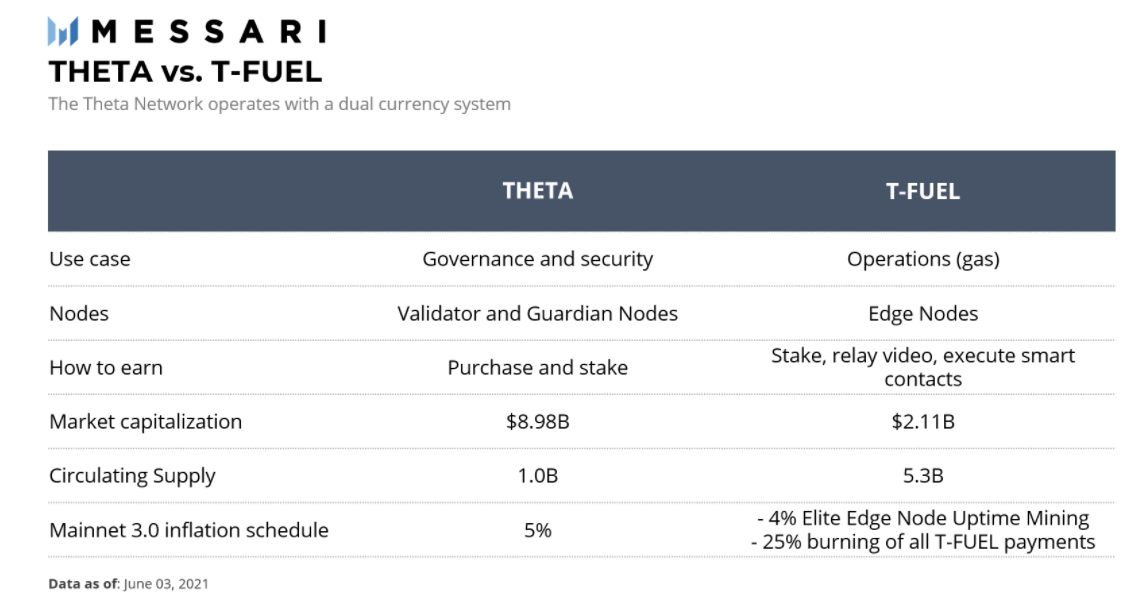
Task: Select the How to earn label
Action: 106,368
